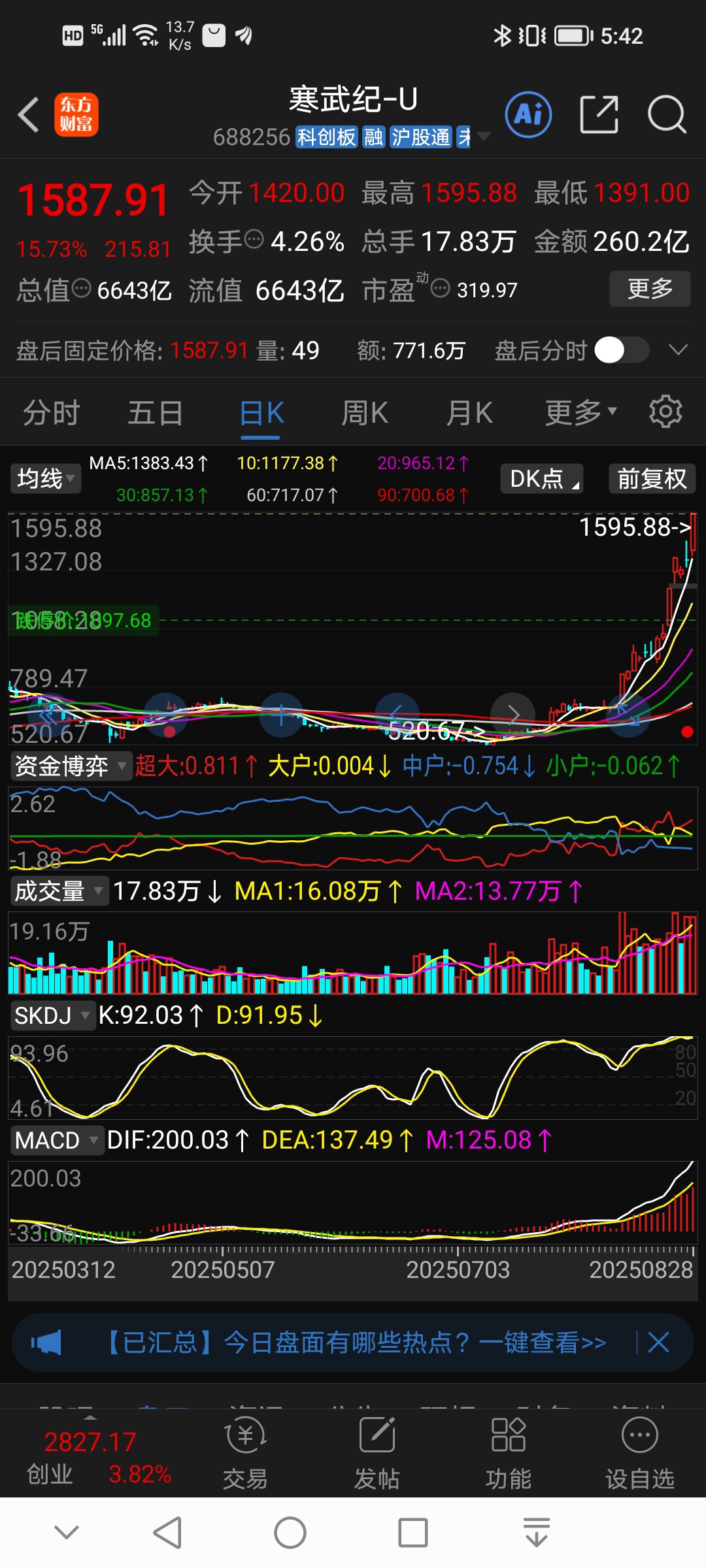Image resolution: width=706 pixels, height=1568 pixels.
Task: Open 功能 functions icon
Action: tap(509, 1453)
